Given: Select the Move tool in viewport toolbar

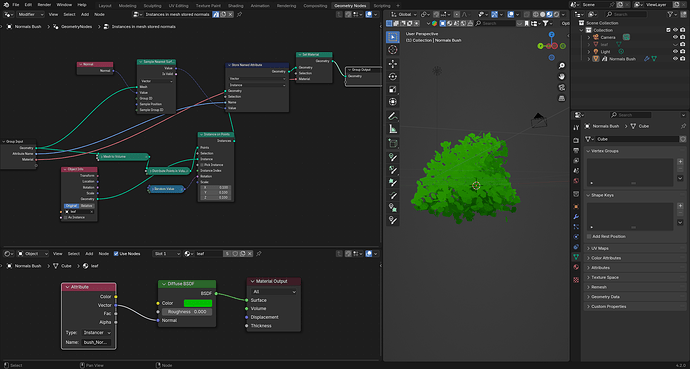Looking at the screenshot, I should click(x=393, y=64).
